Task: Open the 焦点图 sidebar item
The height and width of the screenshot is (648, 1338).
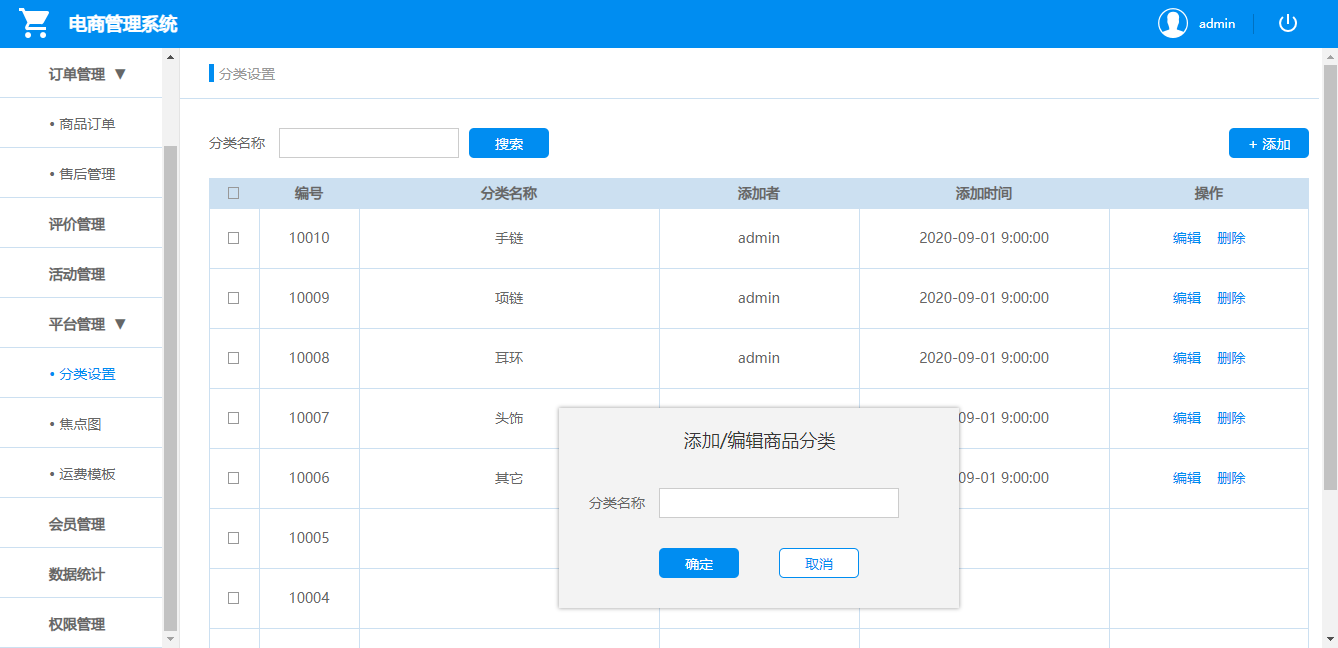Action: coord(85,423)
